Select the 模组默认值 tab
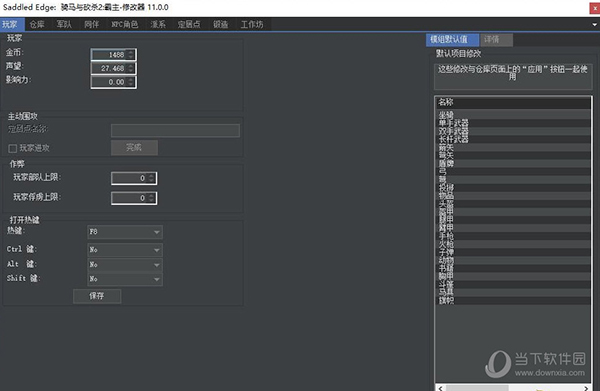 (x=452, y=39)
